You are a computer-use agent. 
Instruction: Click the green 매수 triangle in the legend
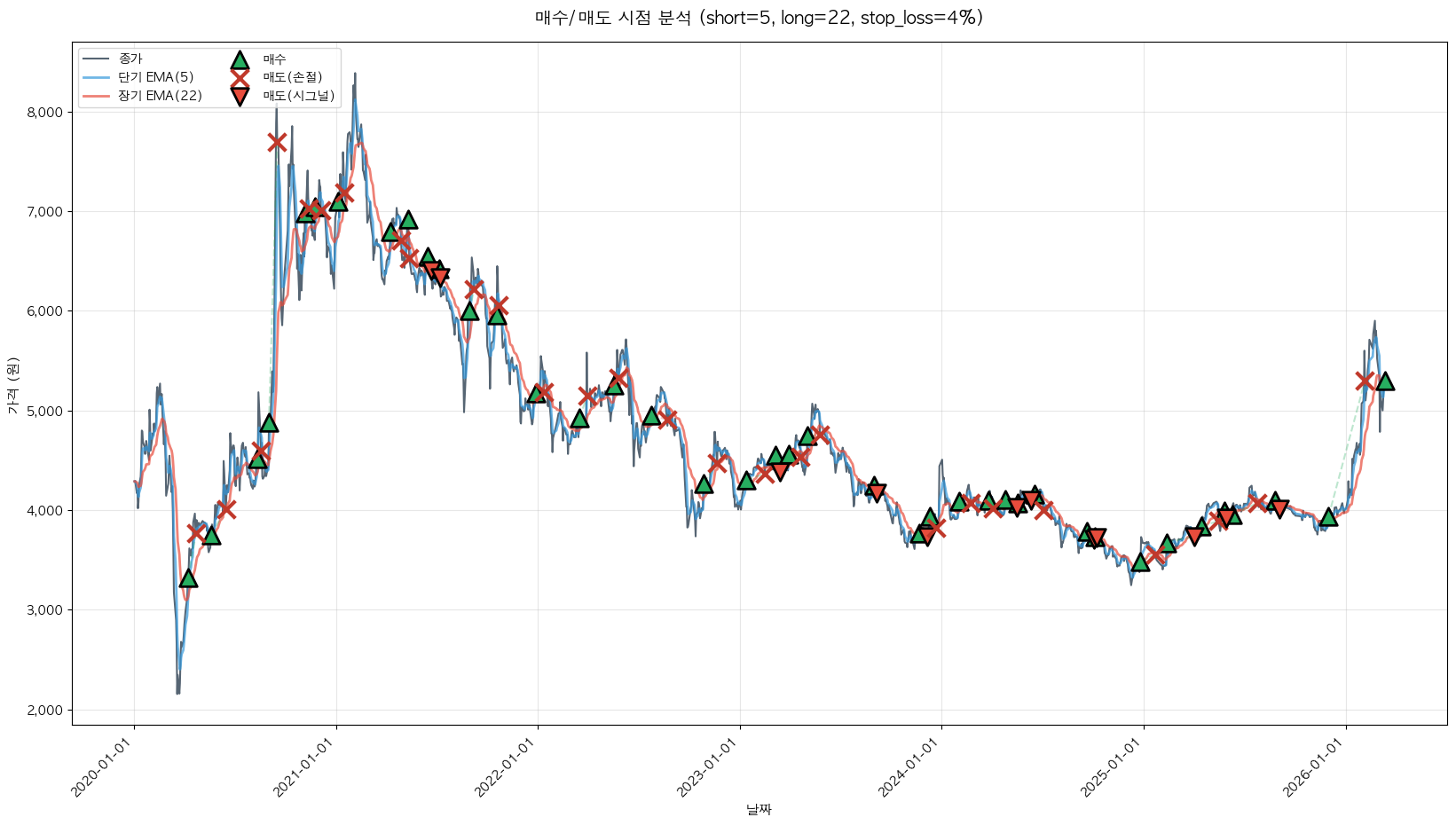(x=240, y=60)
